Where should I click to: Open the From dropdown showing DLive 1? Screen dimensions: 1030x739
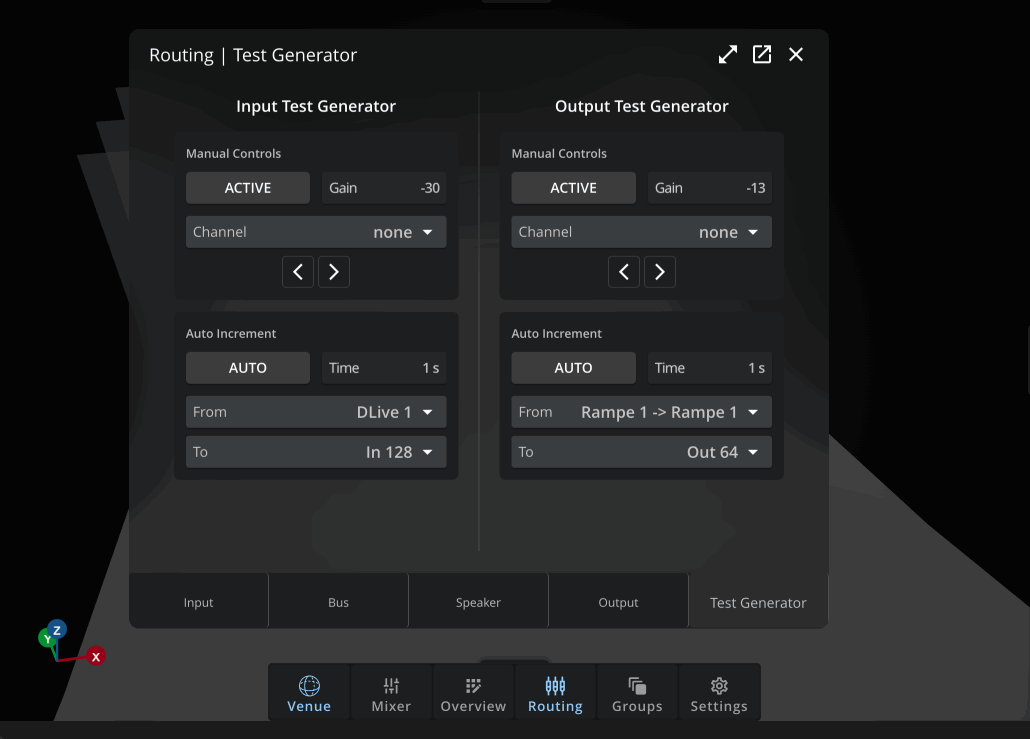pos(316,412)
